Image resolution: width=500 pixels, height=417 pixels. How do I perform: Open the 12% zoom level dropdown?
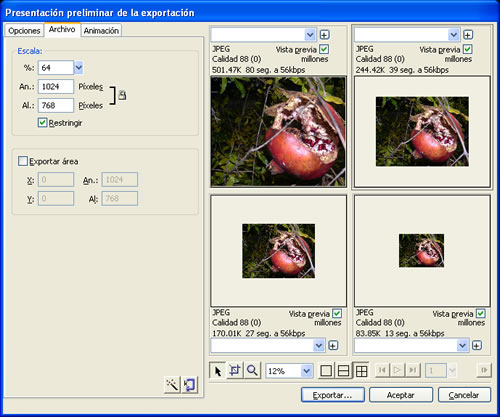(x=306, y=371)
